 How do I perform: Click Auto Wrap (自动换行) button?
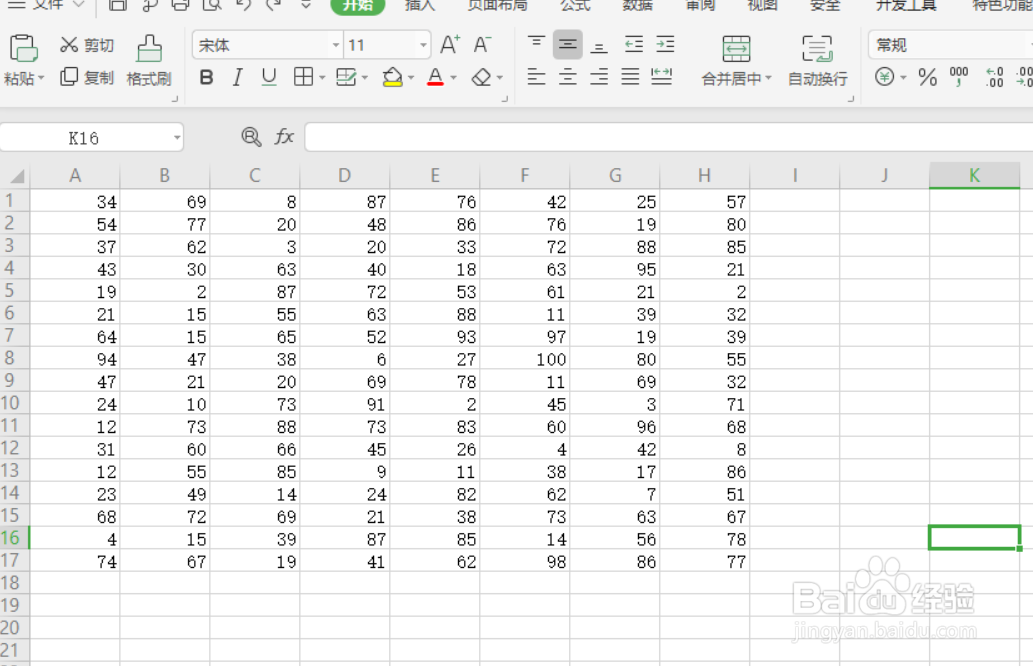[818, 61]
